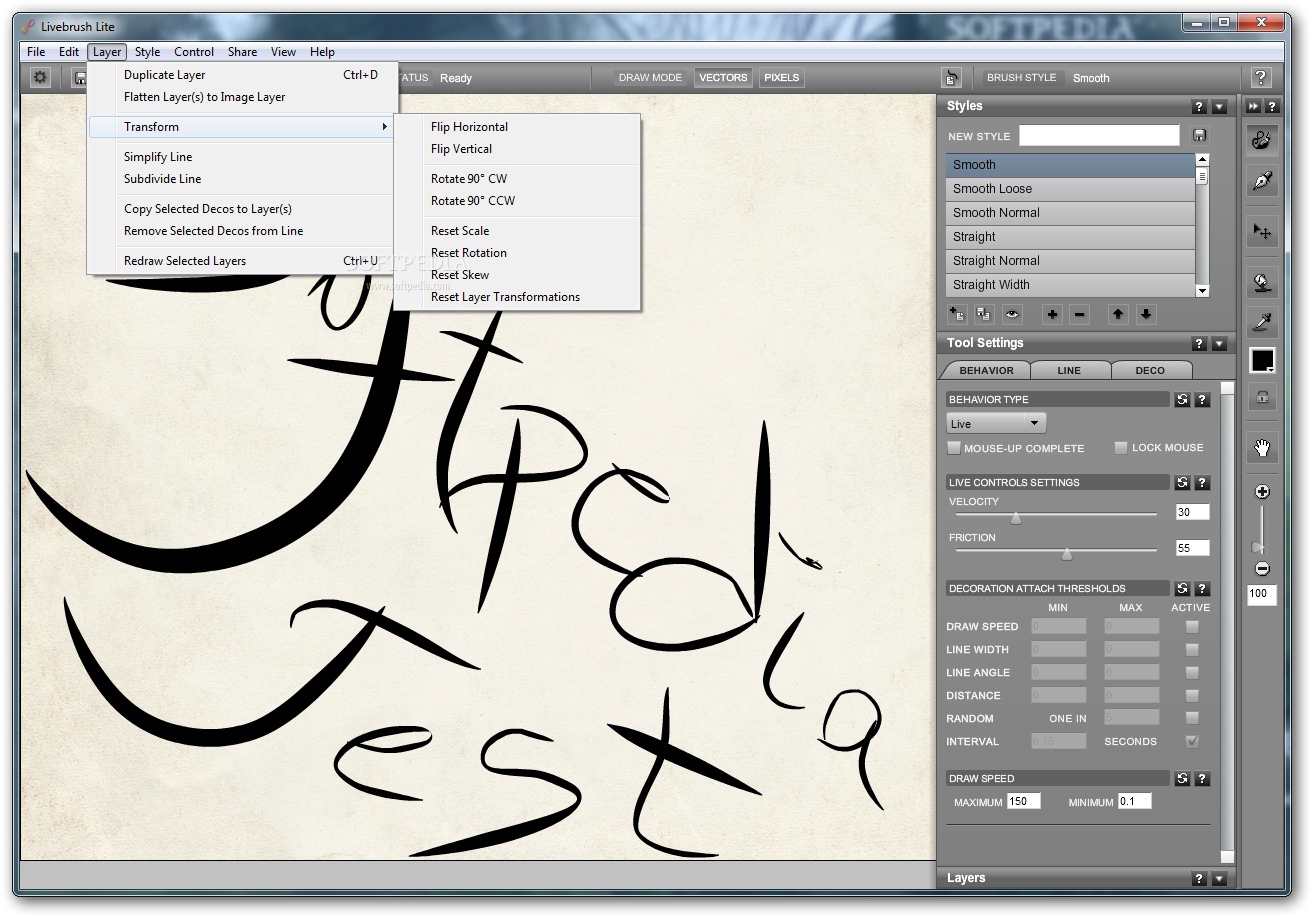Enable the Mouse-Up Complete checkbox

[954, 448]
